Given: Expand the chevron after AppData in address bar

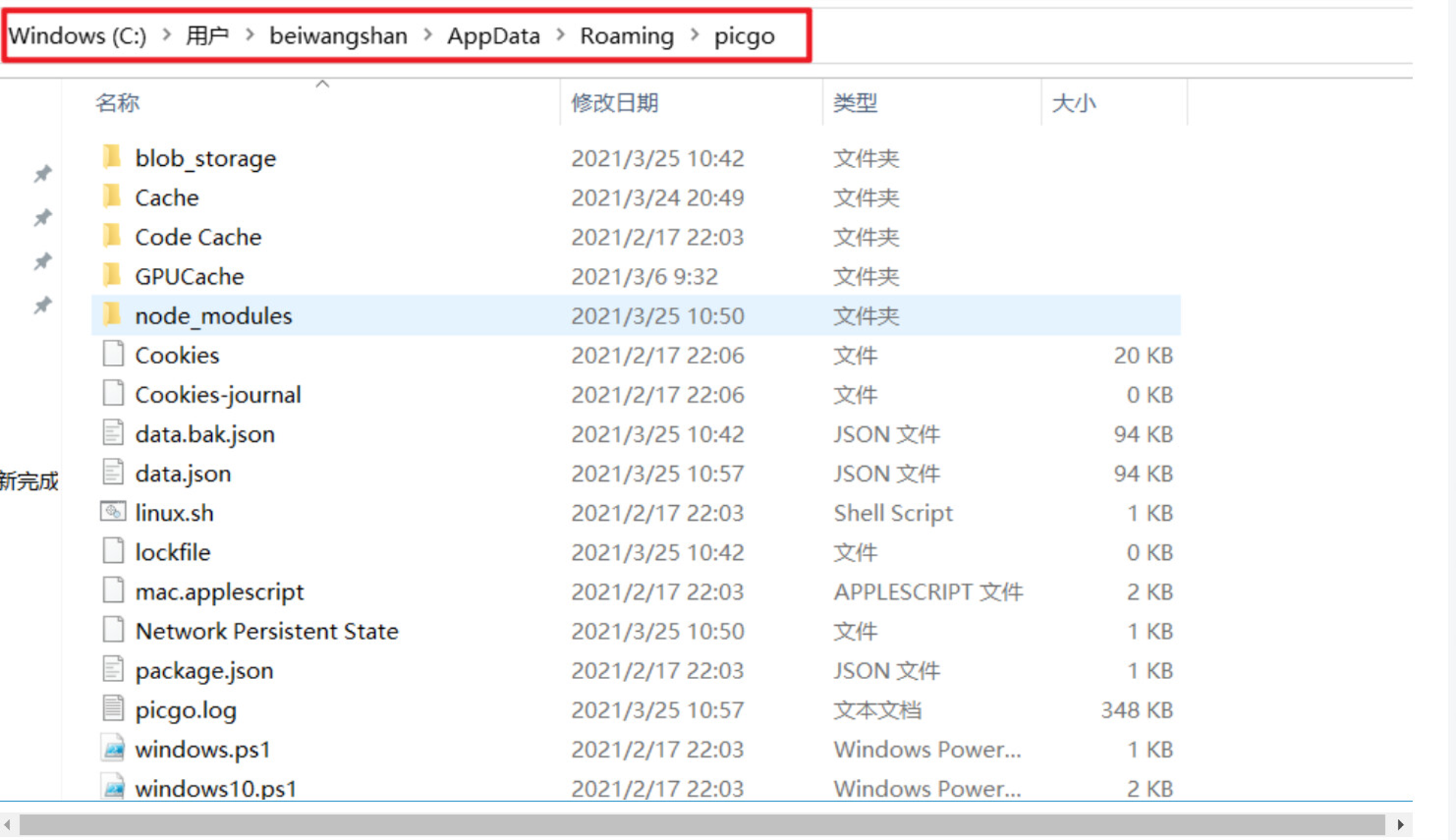Looking at the screenshot, I should coord(561,35).
